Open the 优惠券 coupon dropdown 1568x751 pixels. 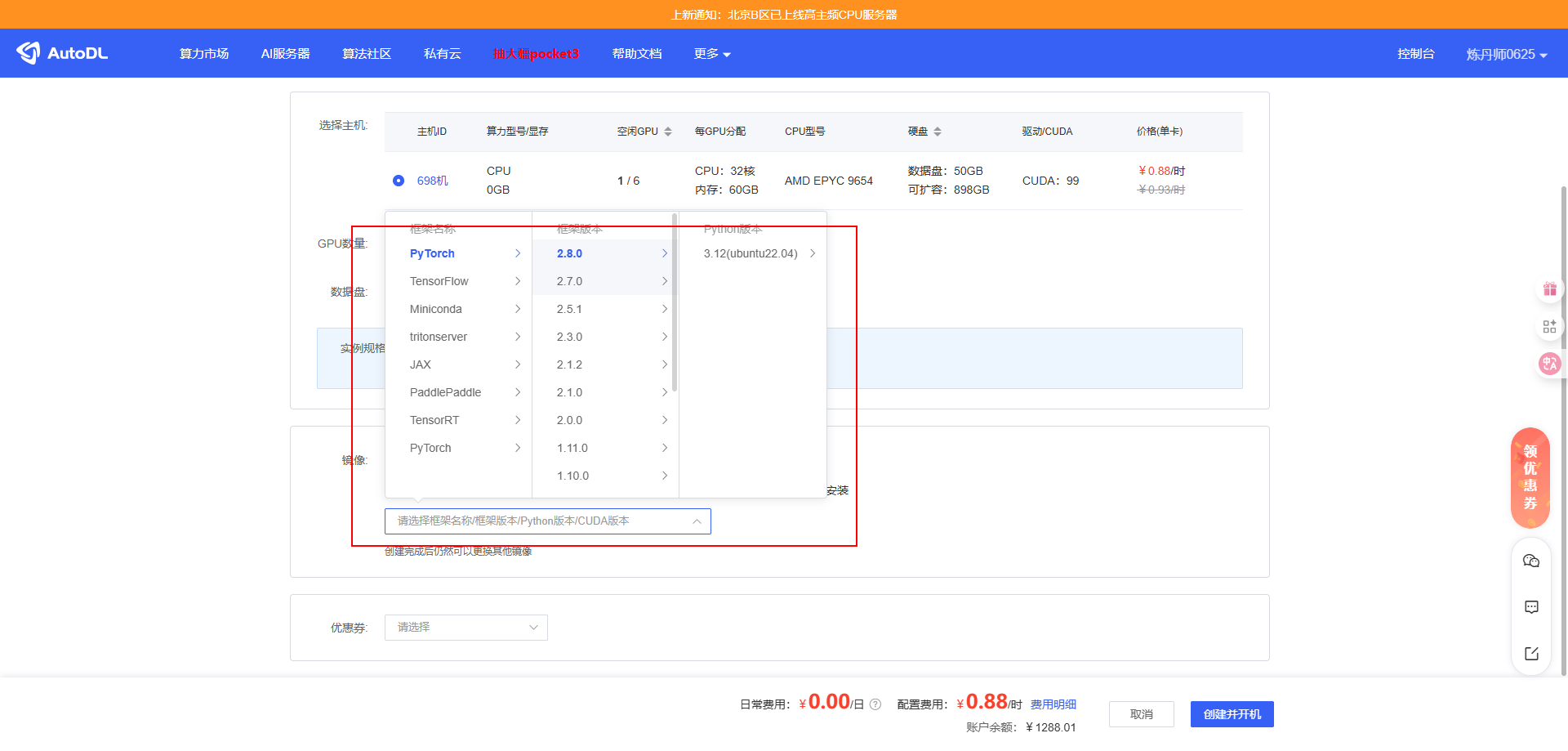[466, 628]
